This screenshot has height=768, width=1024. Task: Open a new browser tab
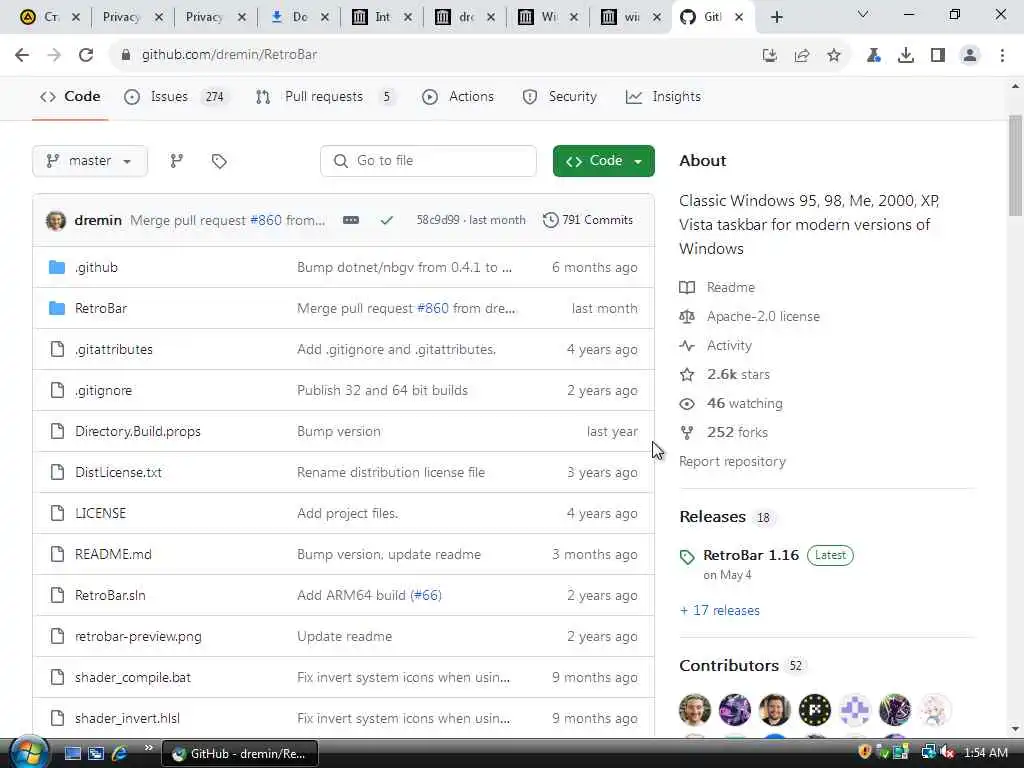click(776, 17)
